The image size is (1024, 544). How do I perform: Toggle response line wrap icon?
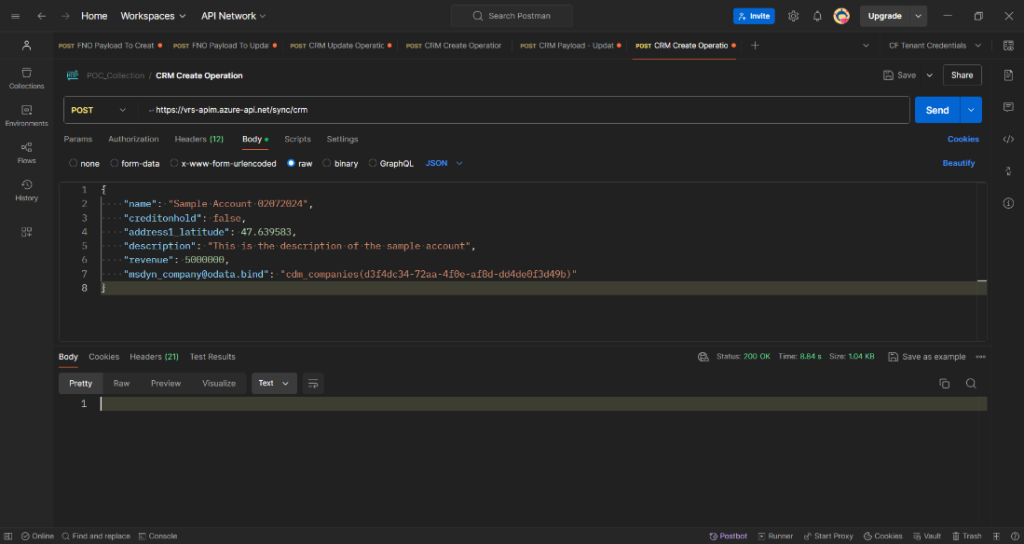[313, 383]
